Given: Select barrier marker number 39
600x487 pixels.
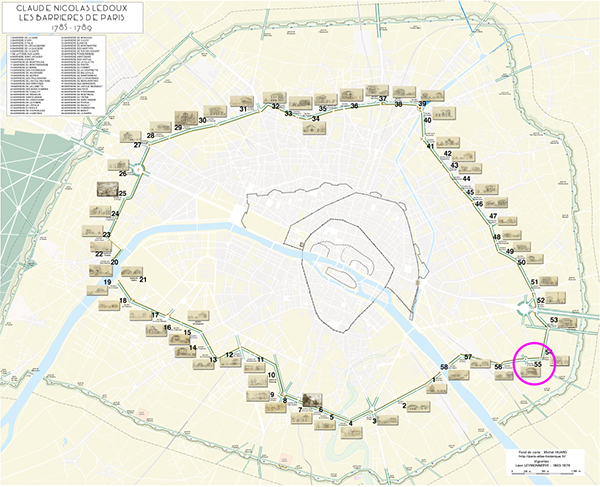Looking at the screenshot, I should point(423,104).
